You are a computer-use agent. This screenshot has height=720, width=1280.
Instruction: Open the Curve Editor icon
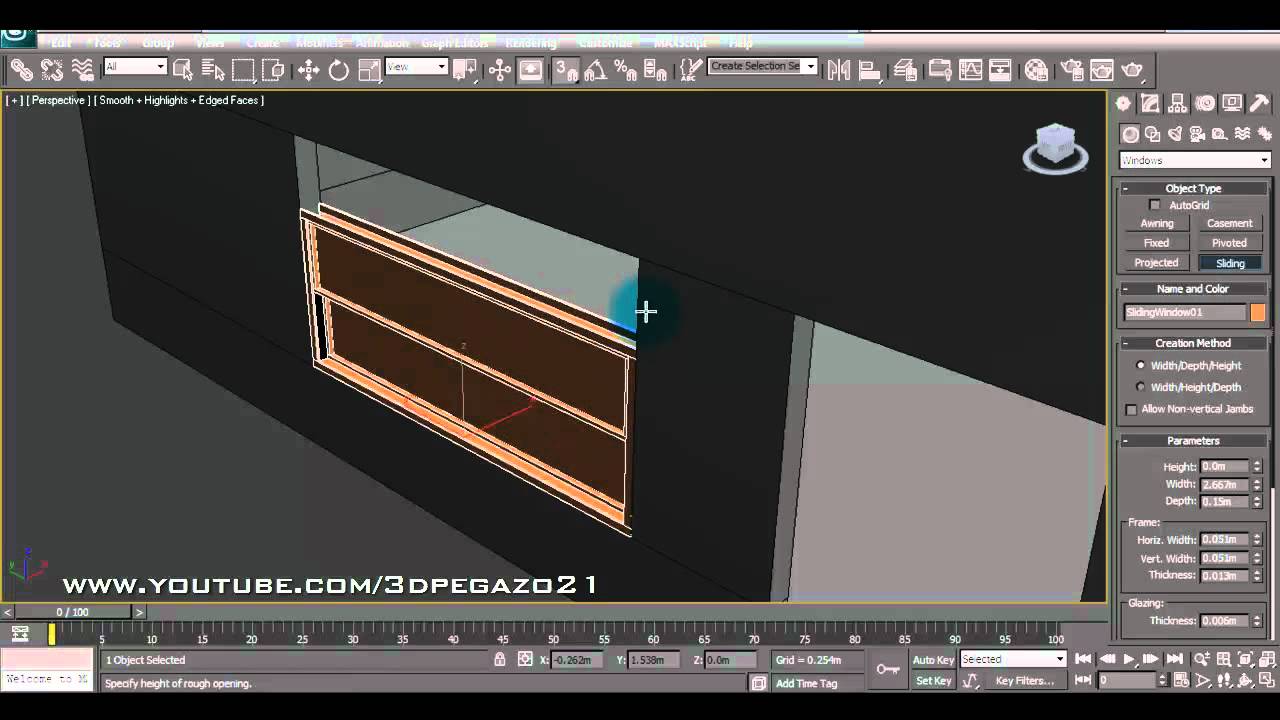tap(970, 69)
